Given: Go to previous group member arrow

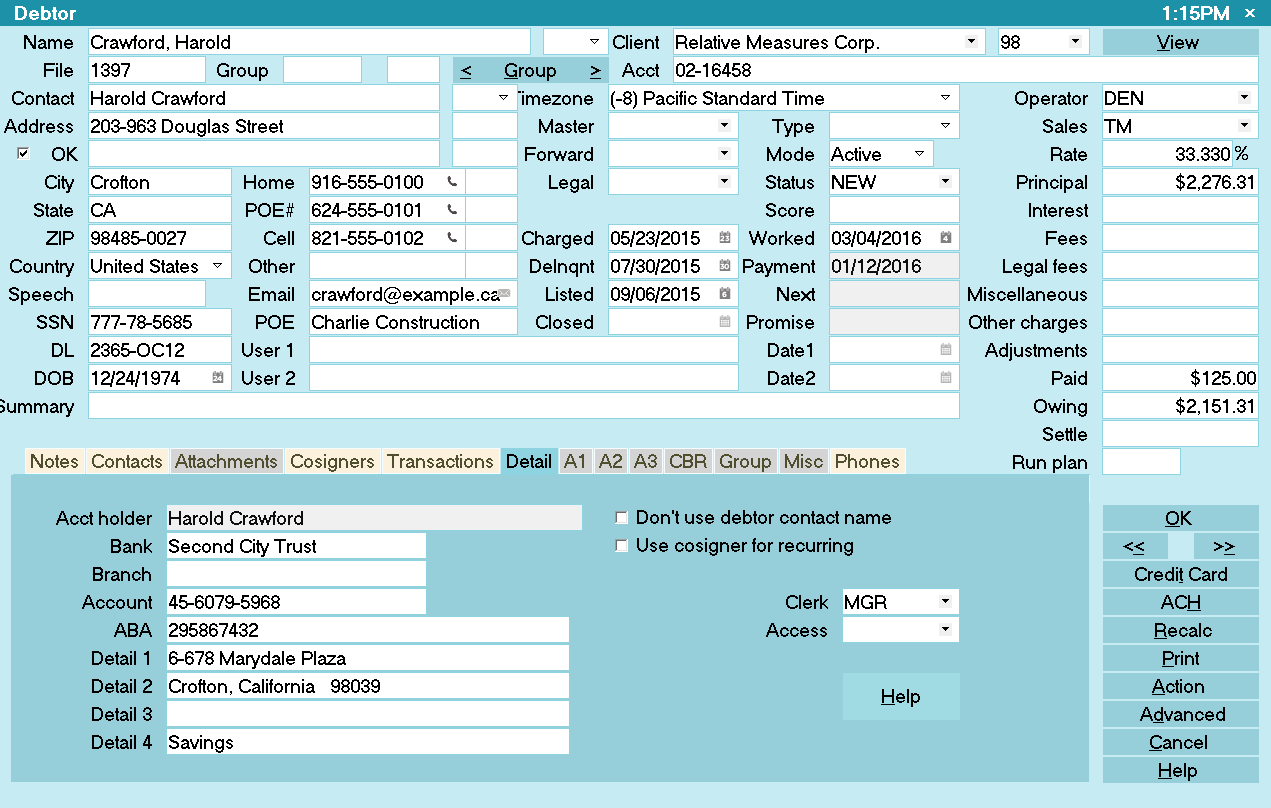Looking at the screenshot, I should [466, 70].
